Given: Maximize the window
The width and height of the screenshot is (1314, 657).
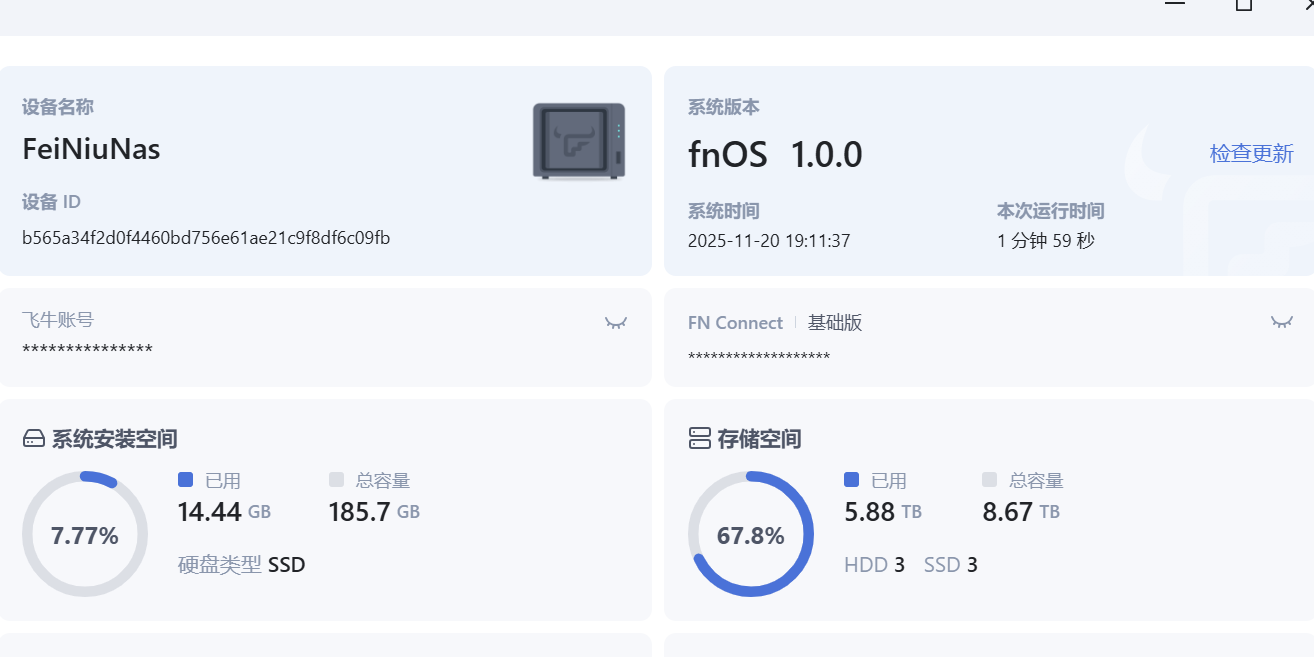Looking at the screenshot, I should (1244, 4).
